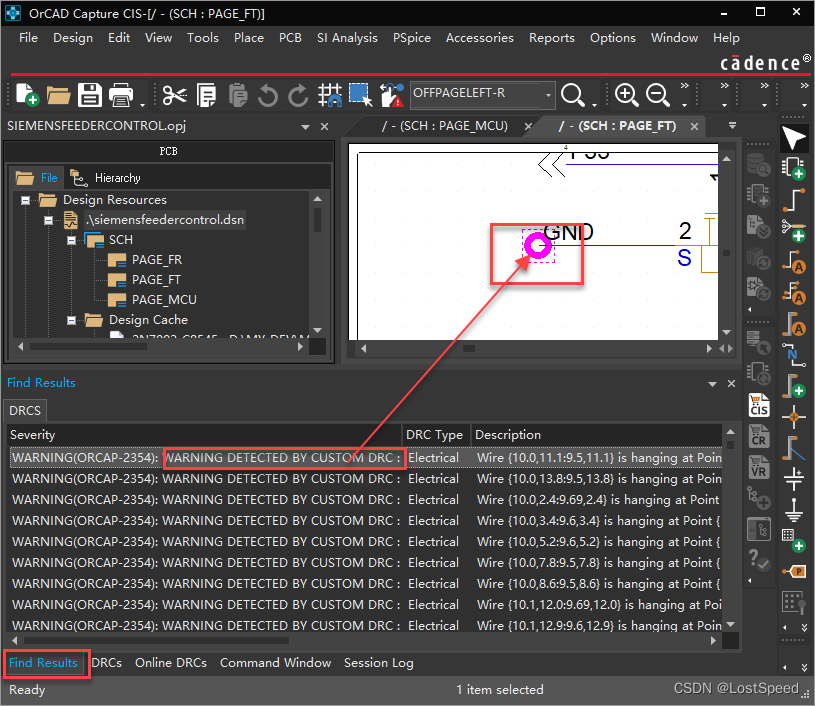This screenshot has width=815, height=706.
Task: Open the Print icon in toolbar
Action: (121, 95)
